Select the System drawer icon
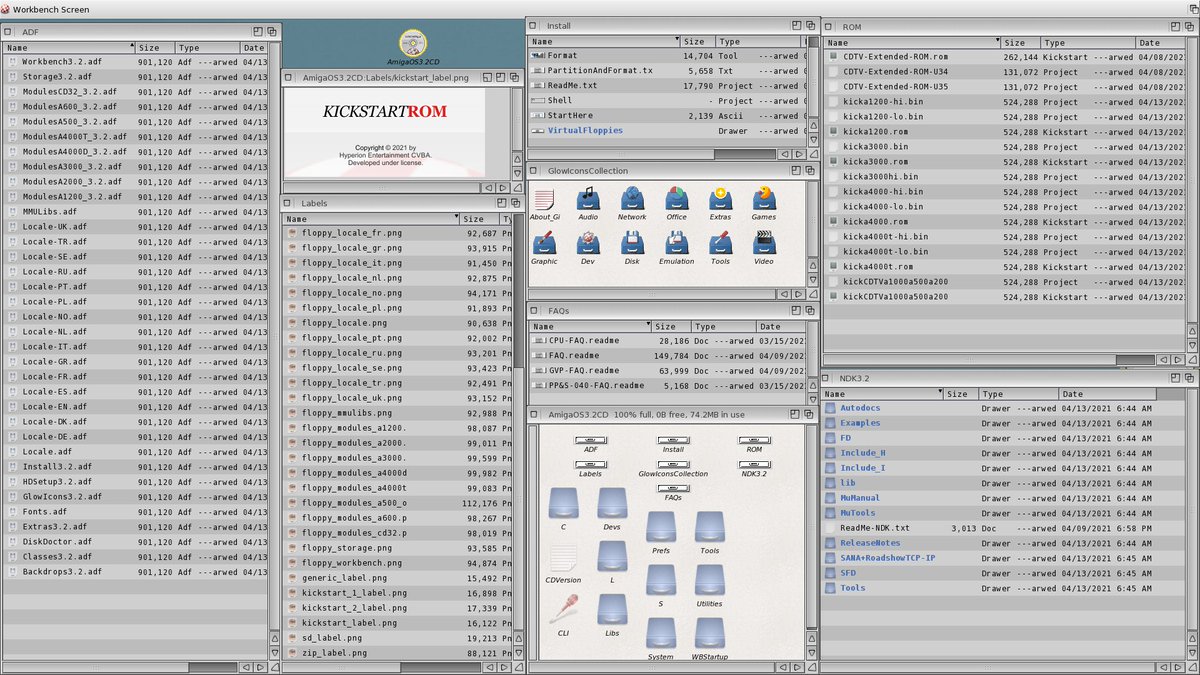 [x=661, y=633]
